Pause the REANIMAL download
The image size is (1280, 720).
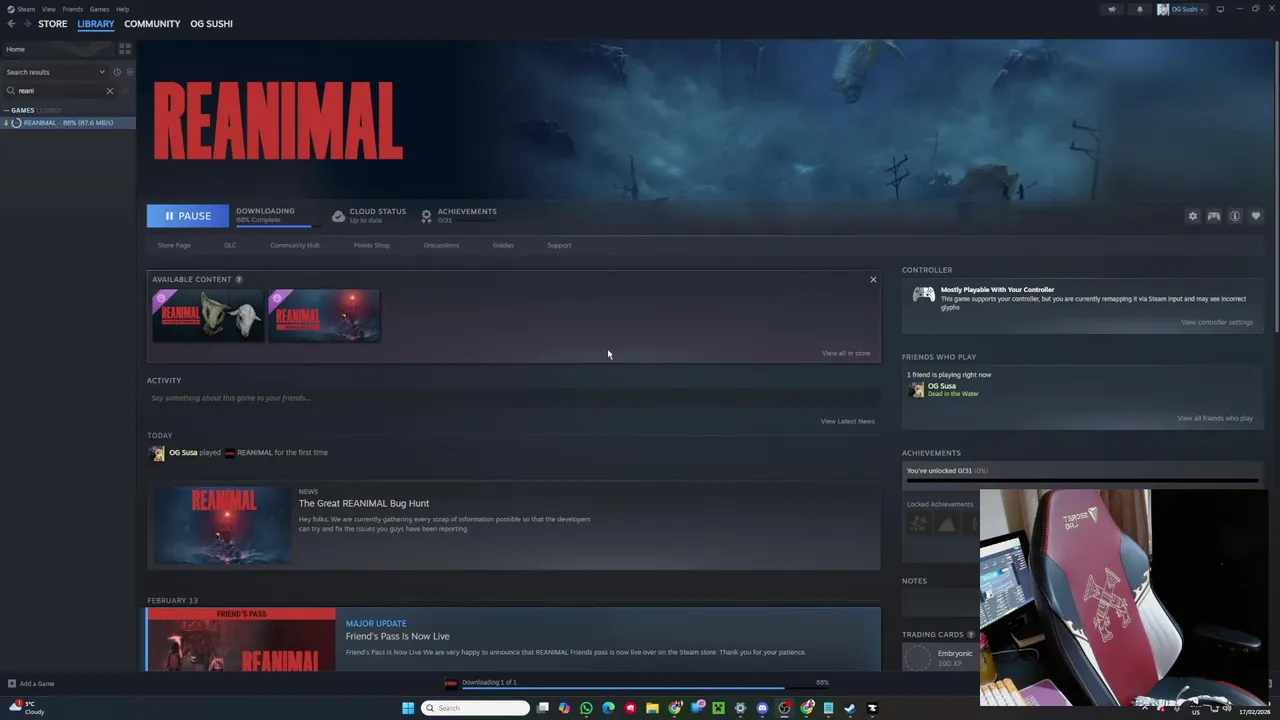187,216
